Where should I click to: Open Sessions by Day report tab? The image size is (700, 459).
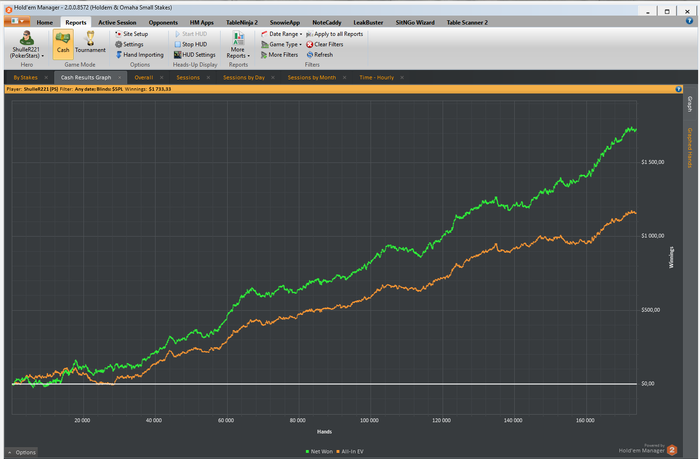coord(244,78)
